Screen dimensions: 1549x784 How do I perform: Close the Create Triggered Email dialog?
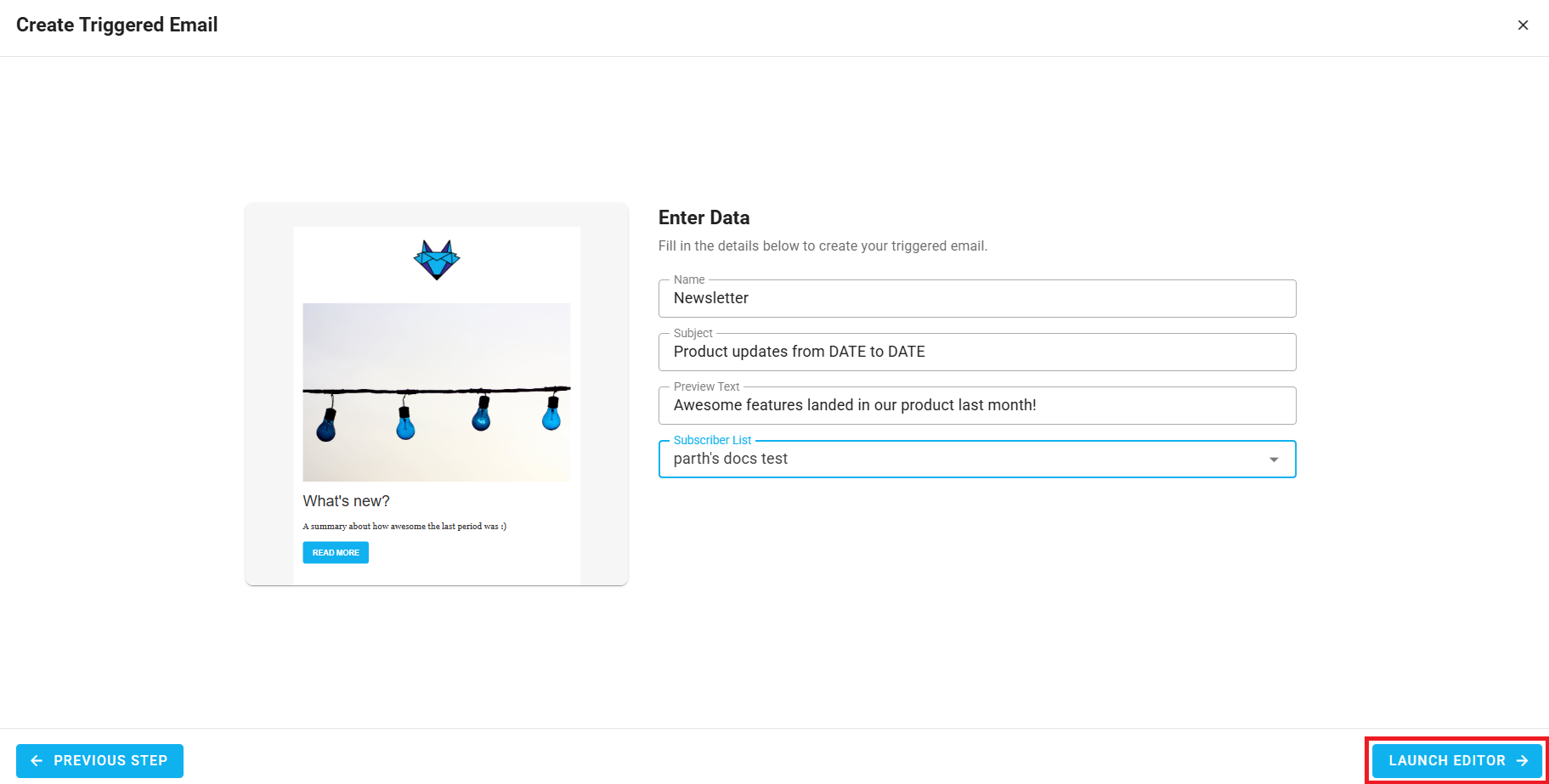coord(1523,25)
